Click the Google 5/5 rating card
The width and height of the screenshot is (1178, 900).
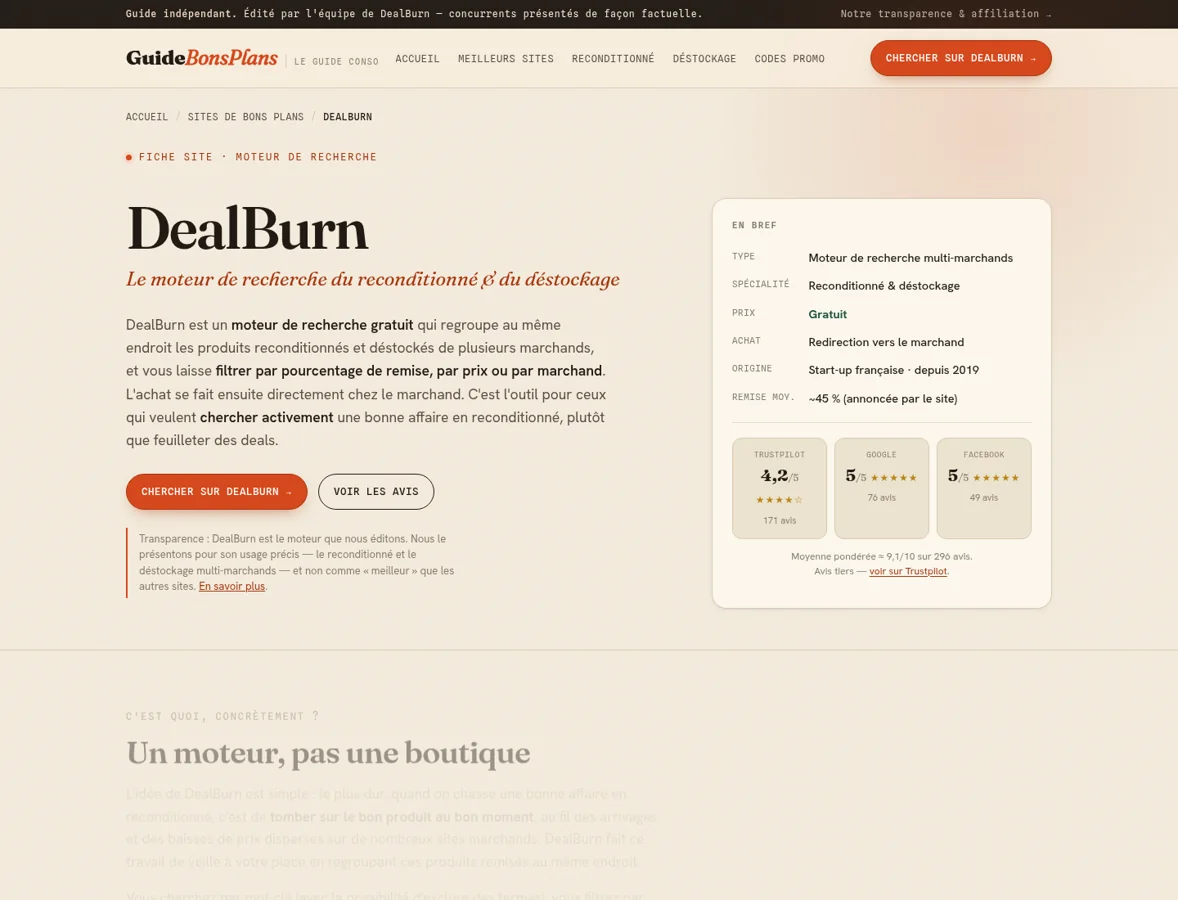(x=881, y=488)
